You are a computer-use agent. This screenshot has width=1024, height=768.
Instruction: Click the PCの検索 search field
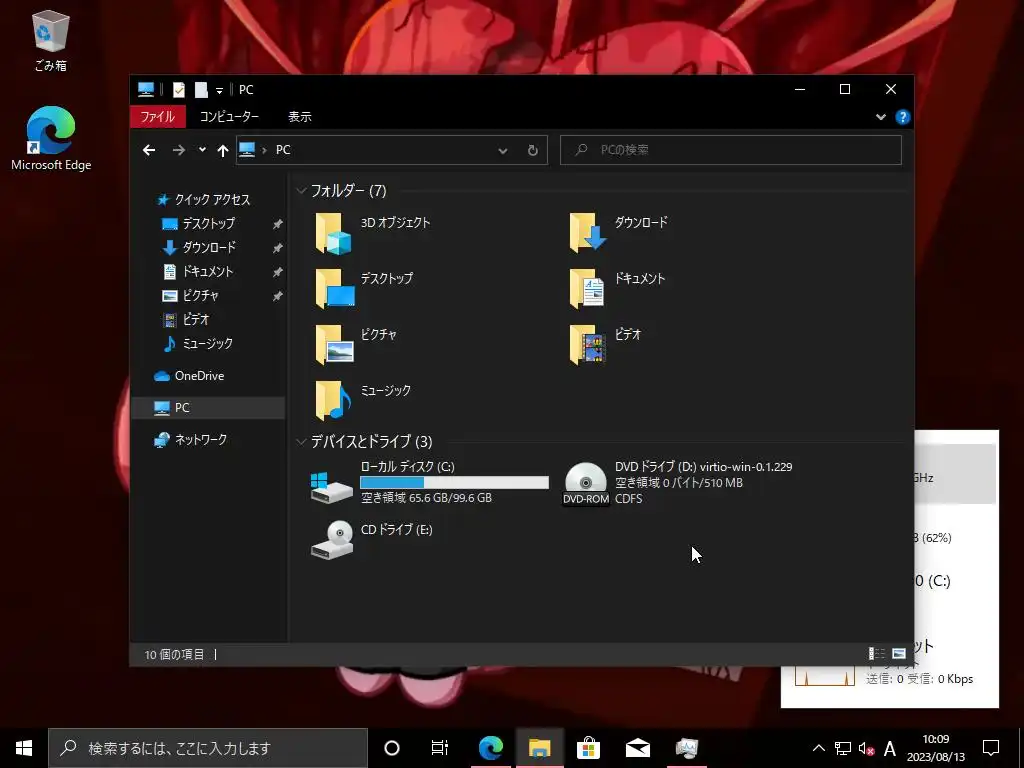[x=731, y=150]
